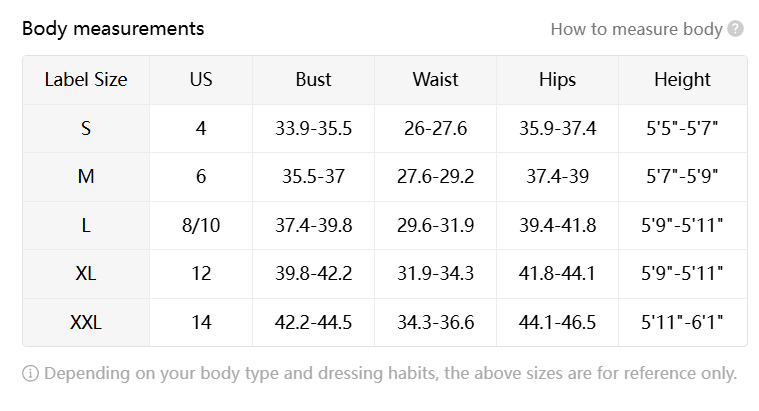The width and height of the screenshot is (759, 411).
Task: Select the XXL label size cell
Action: click(x=86, y=322)
